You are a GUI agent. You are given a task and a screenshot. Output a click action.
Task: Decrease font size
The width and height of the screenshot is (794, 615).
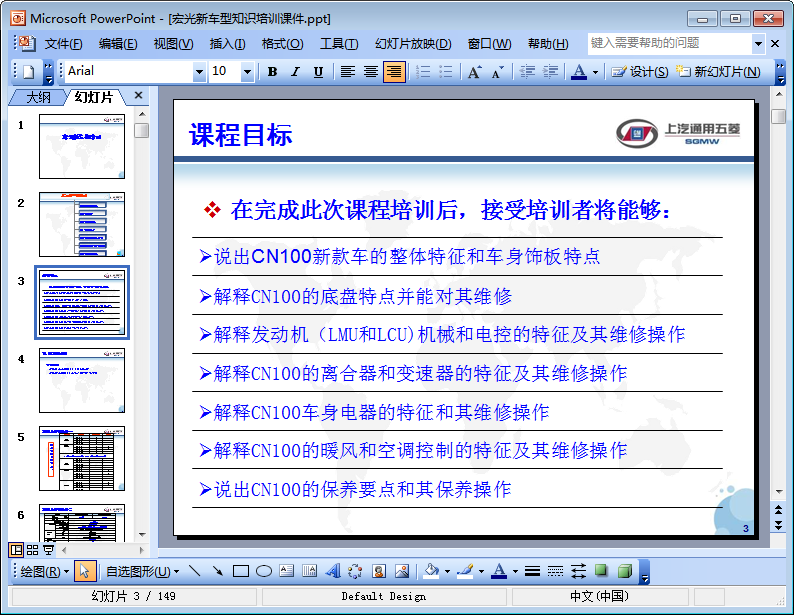pos(498,72)
